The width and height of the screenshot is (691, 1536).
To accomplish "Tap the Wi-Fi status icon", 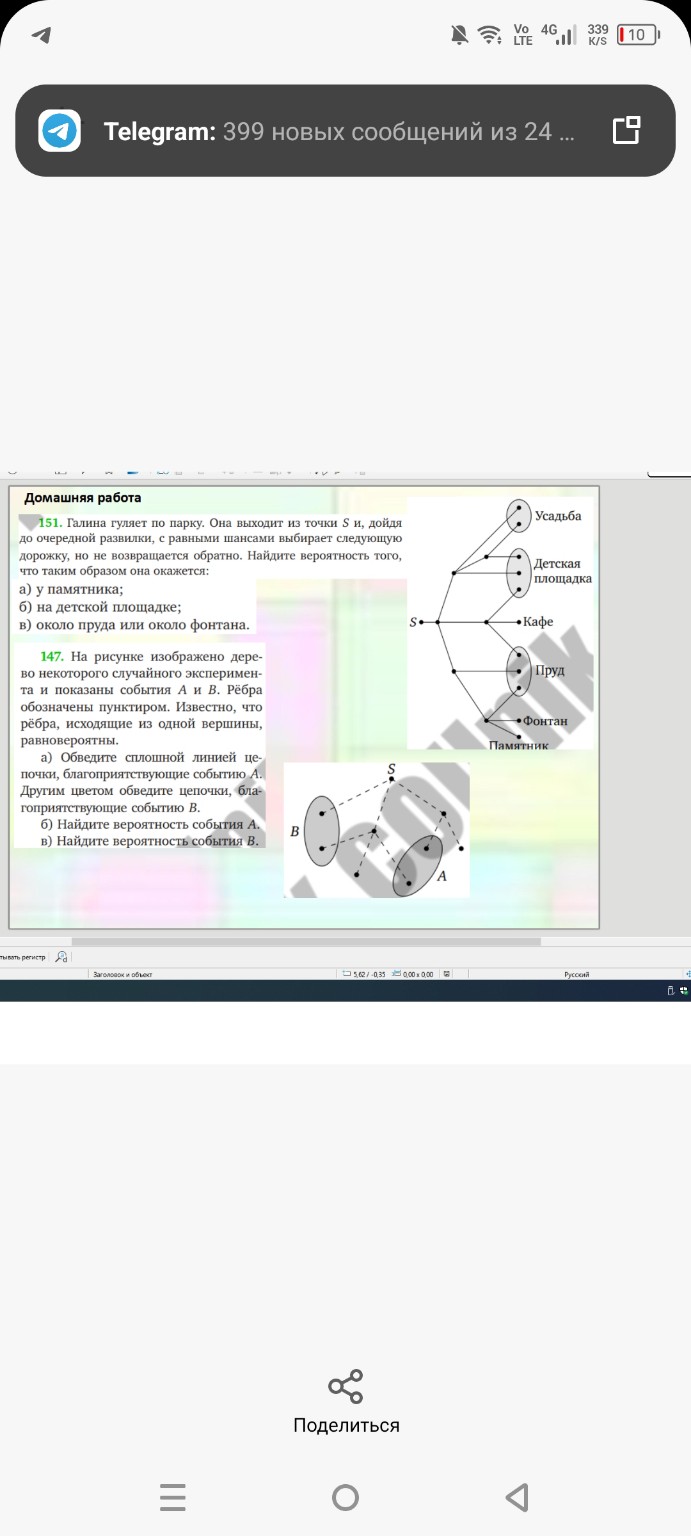I will click(489, 35).
